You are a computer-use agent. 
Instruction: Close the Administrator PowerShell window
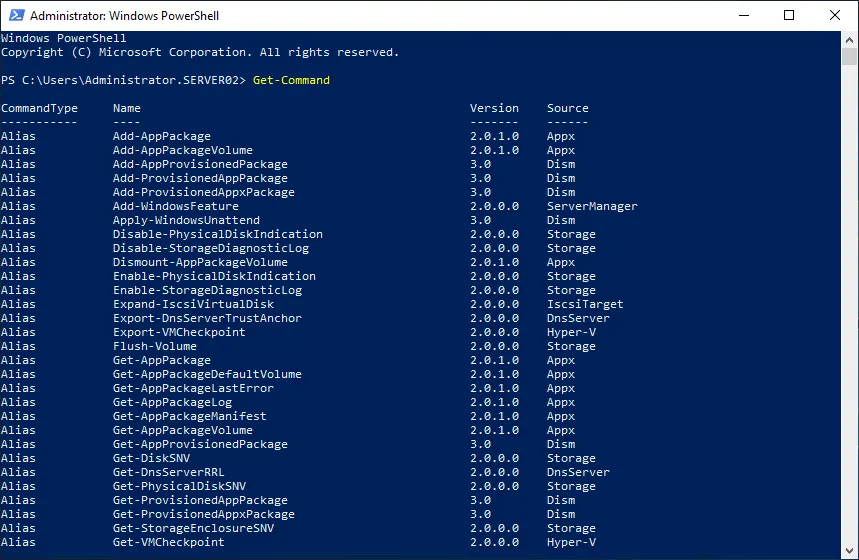tap(835, 15)
